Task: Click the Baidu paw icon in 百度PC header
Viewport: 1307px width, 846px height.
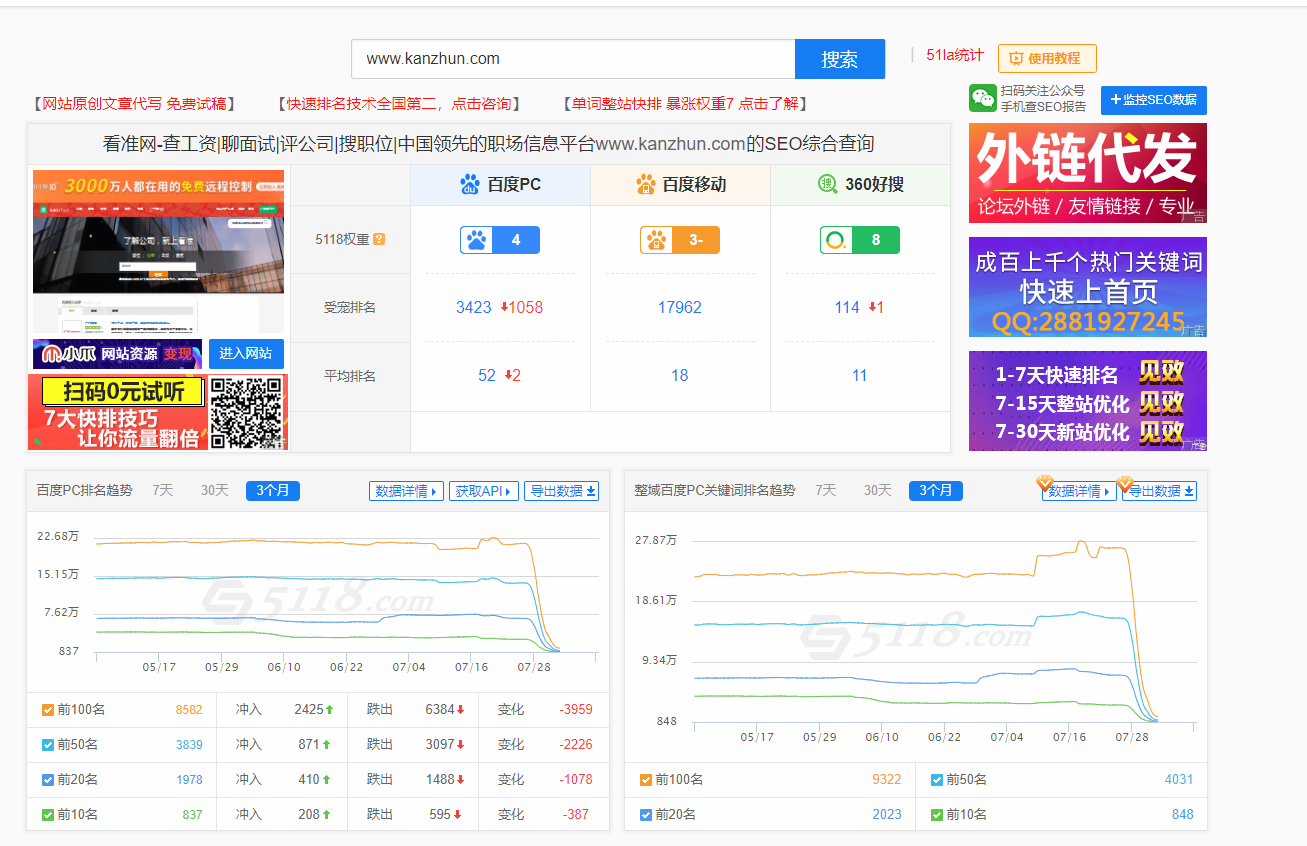Action: pos(470,184)
